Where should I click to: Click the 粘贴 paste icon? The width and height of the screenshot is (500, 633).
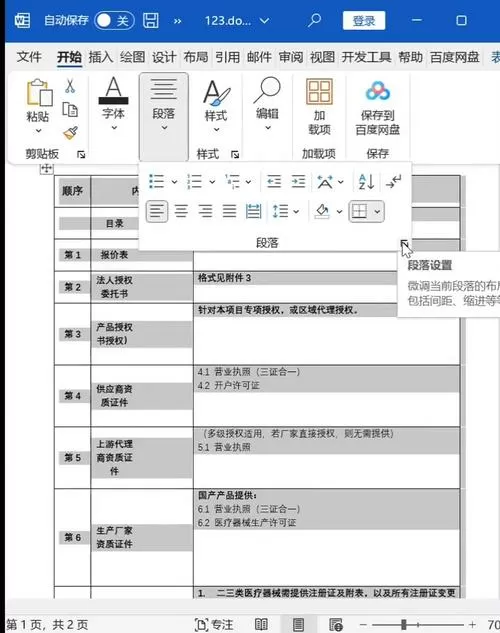click(x=39, y=92)
